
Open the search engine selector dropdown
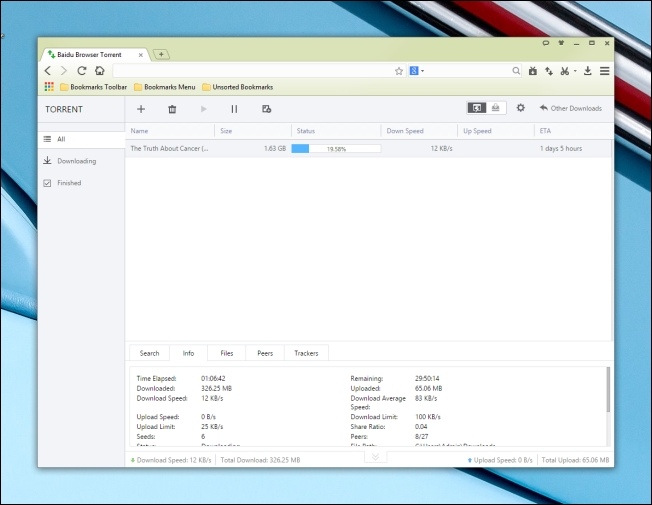417,71
